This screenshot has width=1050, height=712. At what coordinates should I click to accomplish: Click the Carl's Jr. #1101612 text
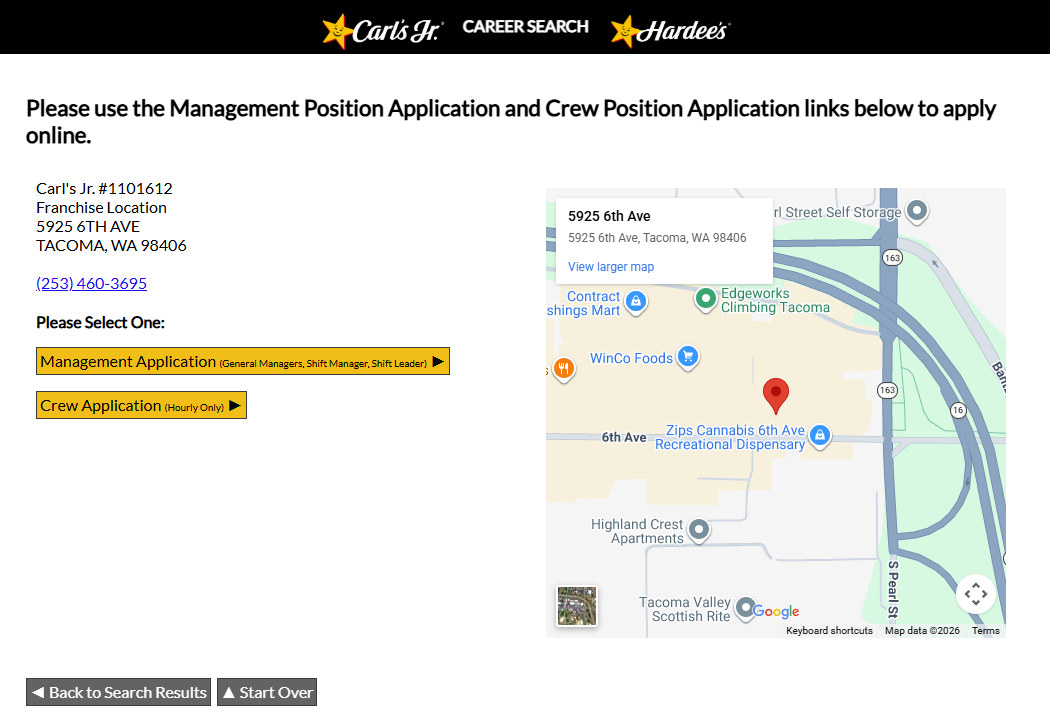tap(104, 189)
